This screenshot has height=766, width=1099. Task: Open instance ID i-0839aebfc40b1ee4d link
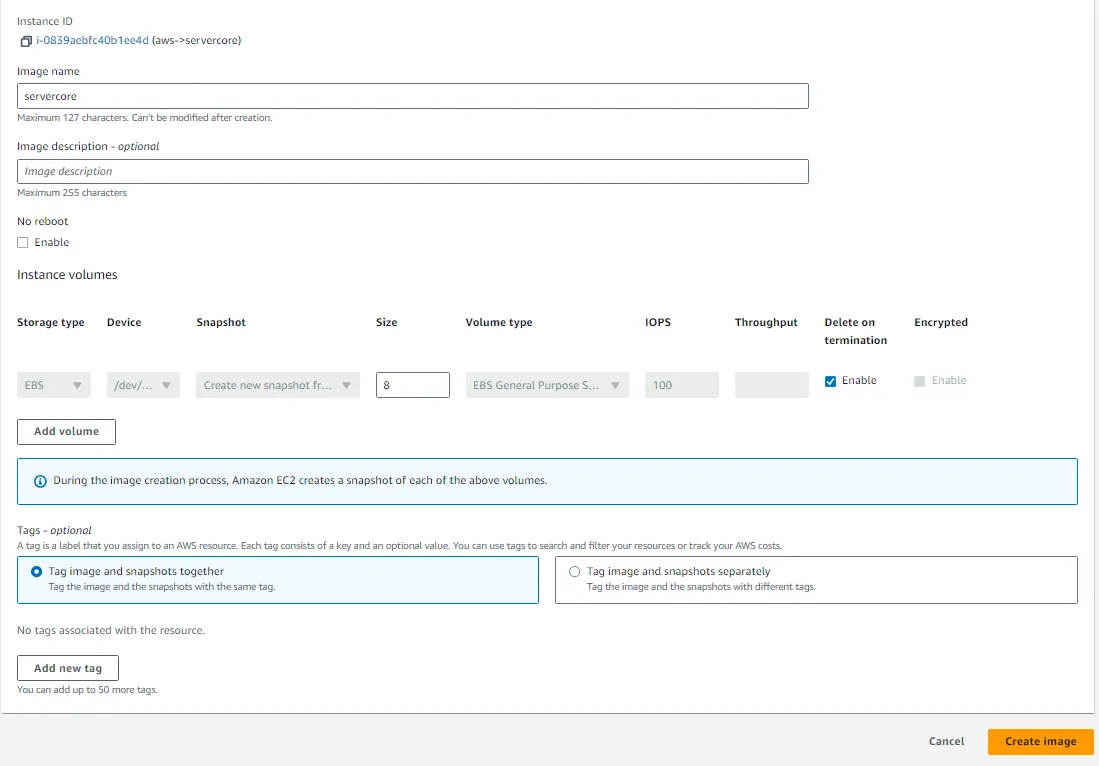[92, 41]
